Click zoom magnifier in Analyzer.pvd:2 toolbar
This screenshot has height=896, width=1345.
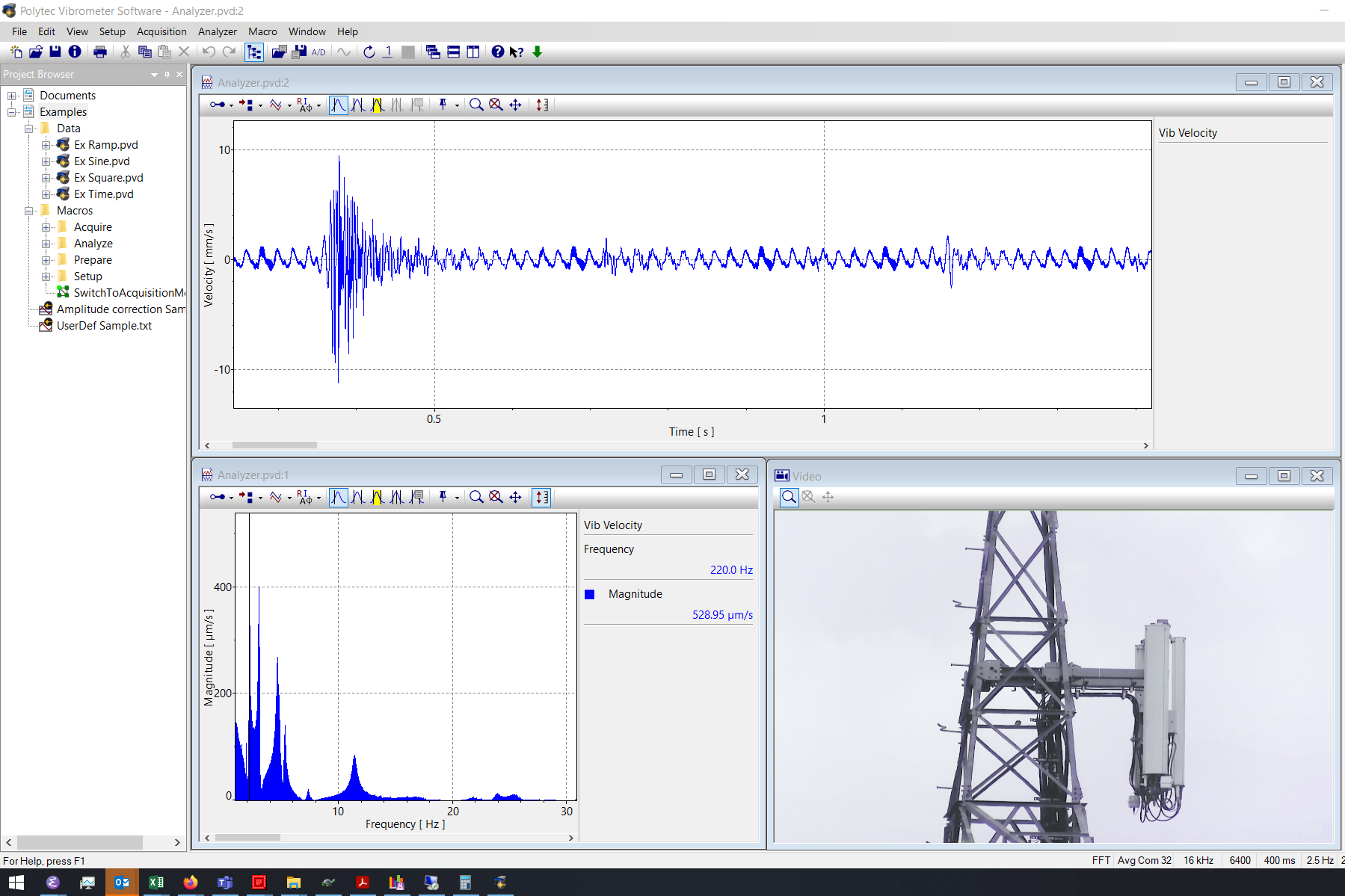click(x=475, y=105)
